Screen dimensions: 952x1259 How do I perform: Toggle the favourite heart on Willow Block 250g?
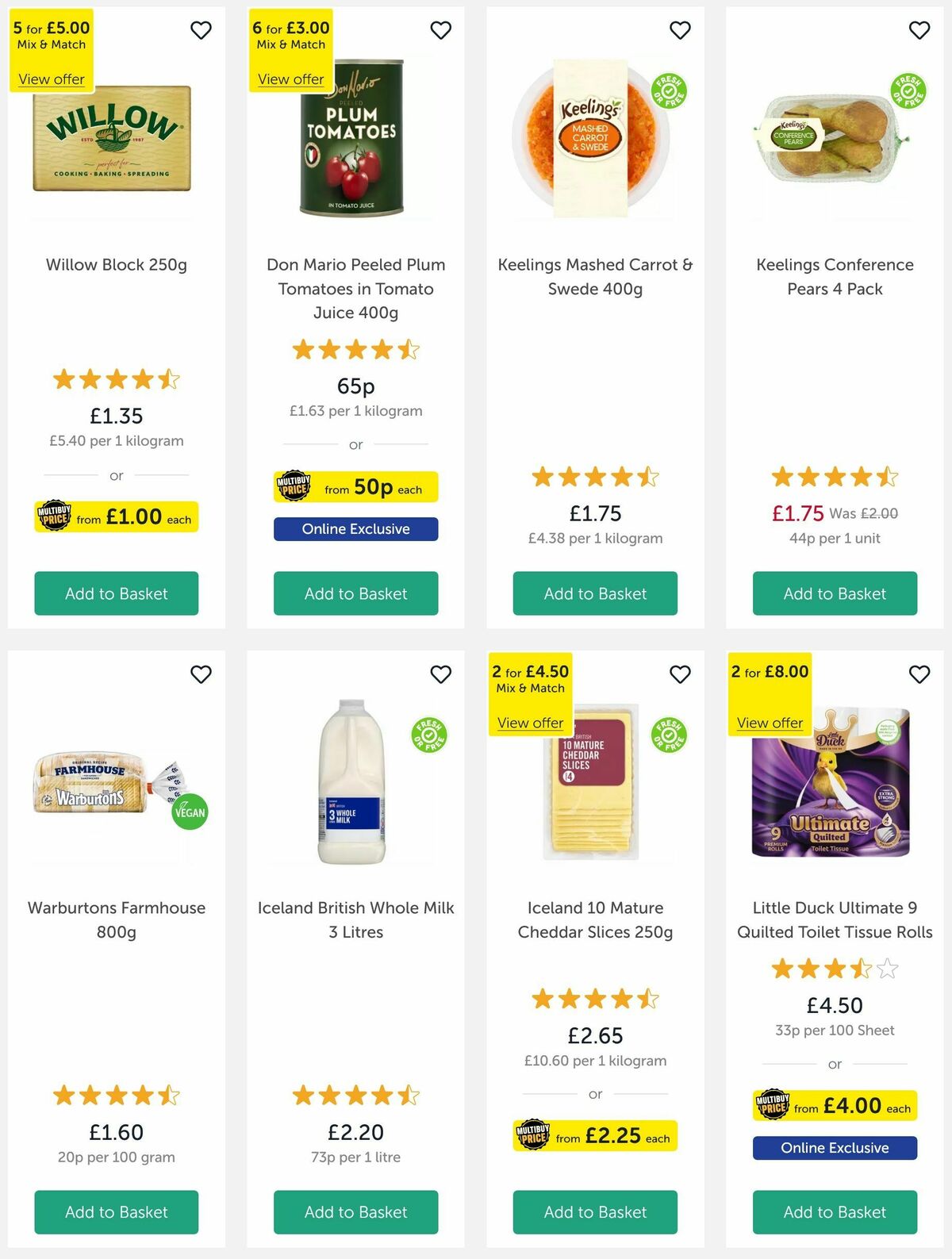click(201, 29)
